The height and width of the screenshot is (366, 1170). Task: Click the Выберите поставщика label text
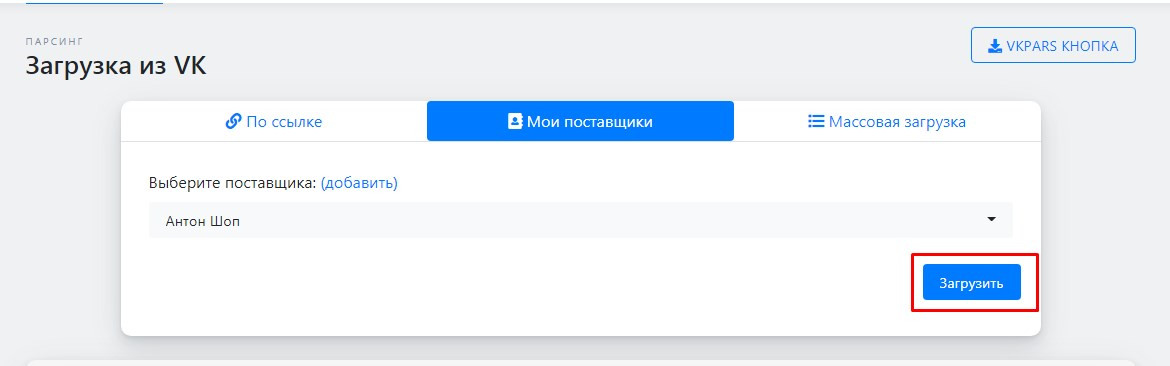pos(233,183)
